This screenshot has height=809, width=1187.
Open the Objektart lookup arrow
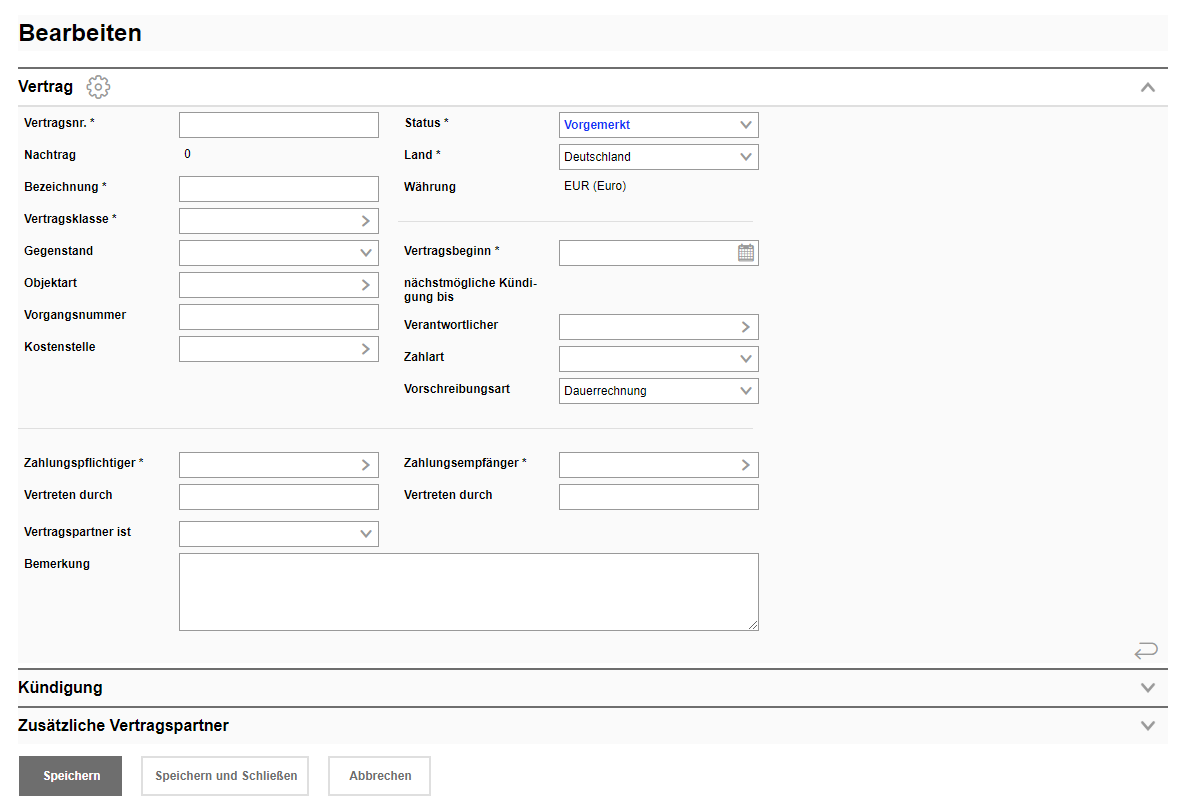click(366, 285)
